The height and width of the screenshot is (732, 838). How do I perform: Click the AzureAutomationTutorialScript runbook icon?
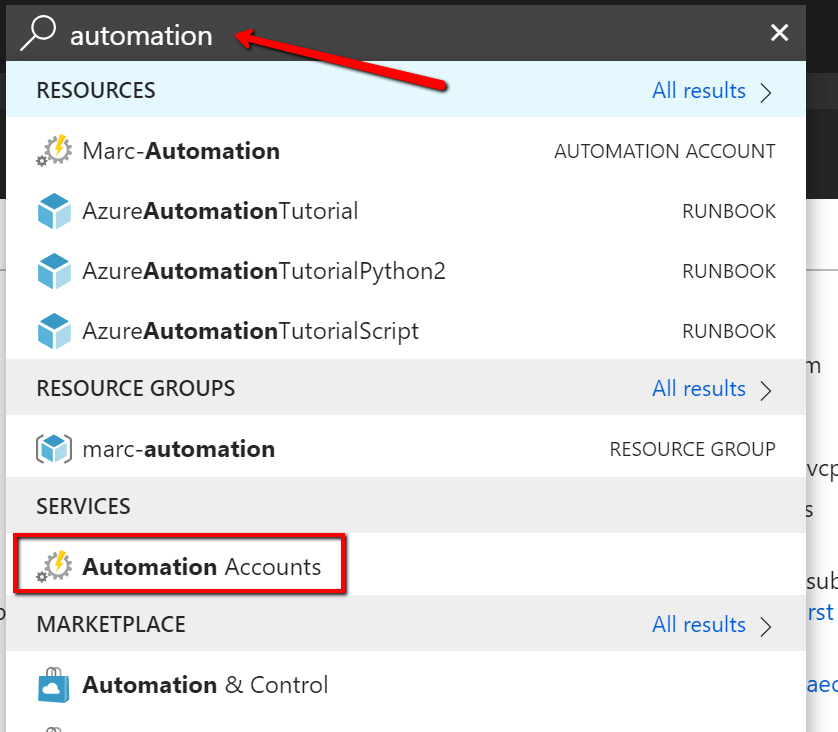tap(52, 330)
